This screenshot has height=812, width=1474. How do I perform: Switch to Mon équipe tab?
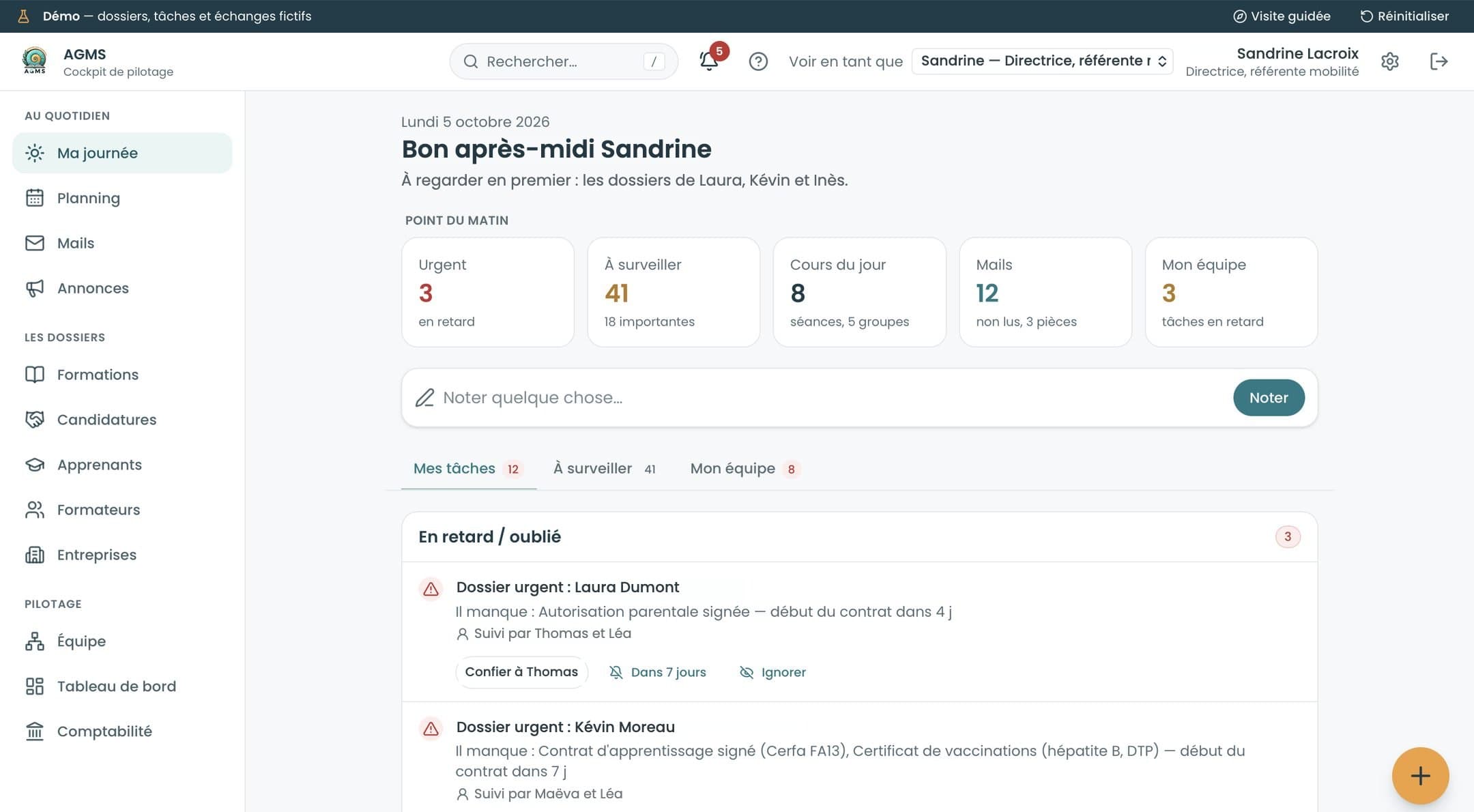click(x=745, y=469)
